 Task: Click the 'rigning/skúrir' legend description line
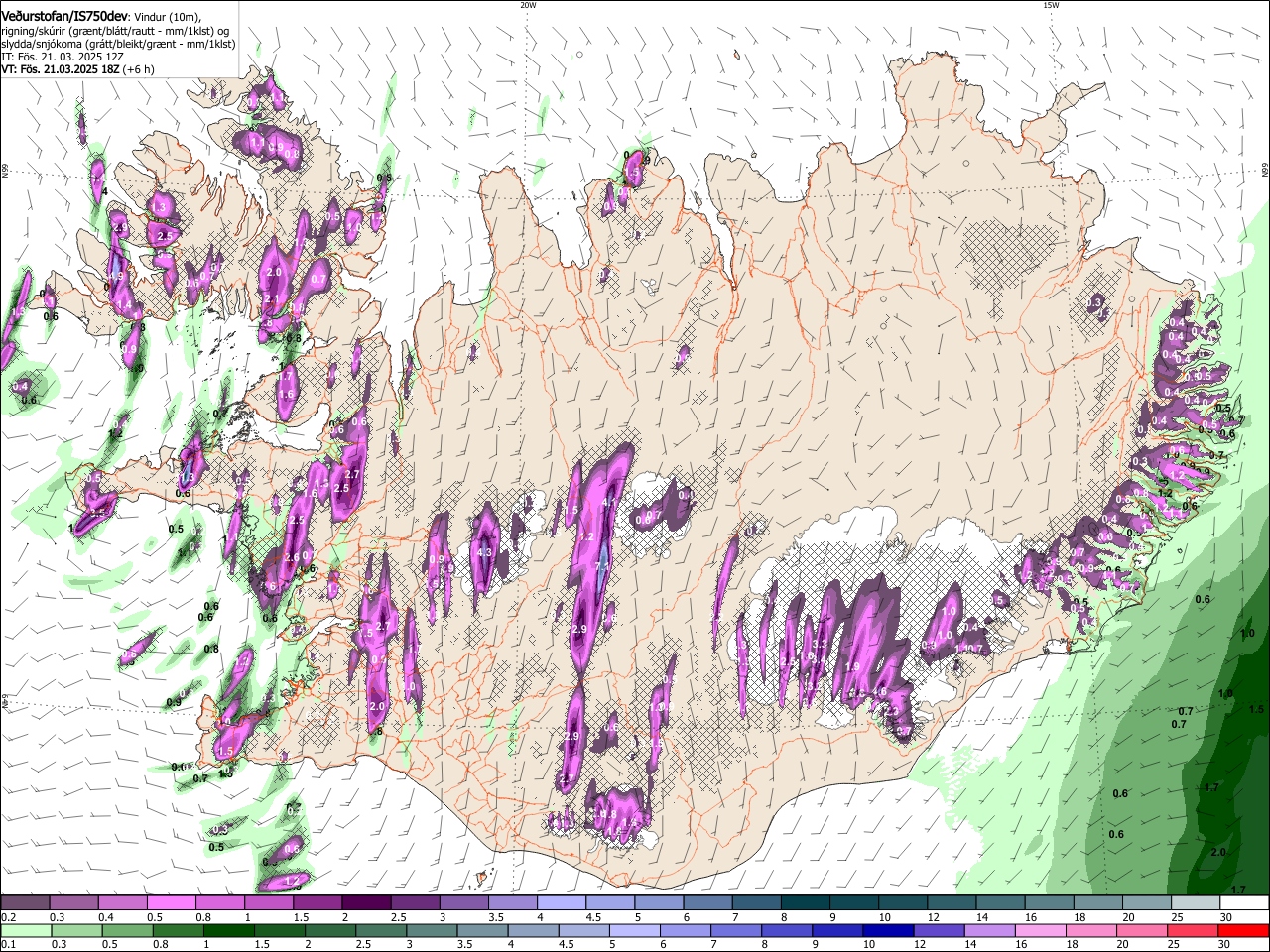coord(115,31)
